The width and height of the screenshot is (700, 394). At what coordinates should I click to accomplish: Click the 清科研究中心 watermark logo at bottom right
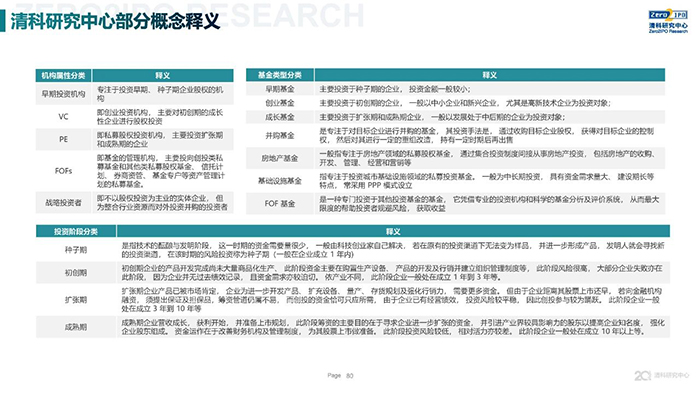(662, 375)
